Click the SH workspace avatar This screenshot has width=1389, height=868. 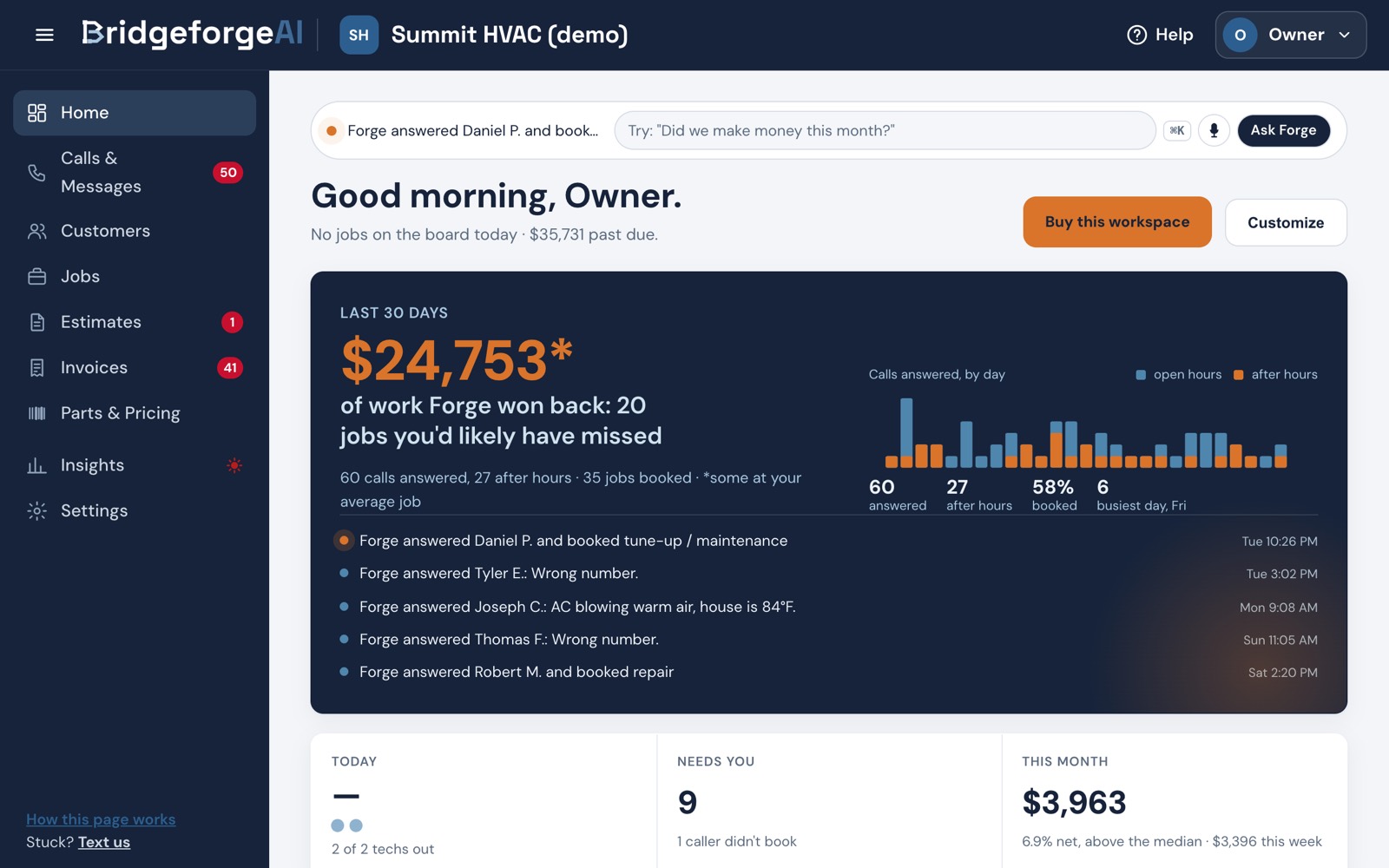359,35
